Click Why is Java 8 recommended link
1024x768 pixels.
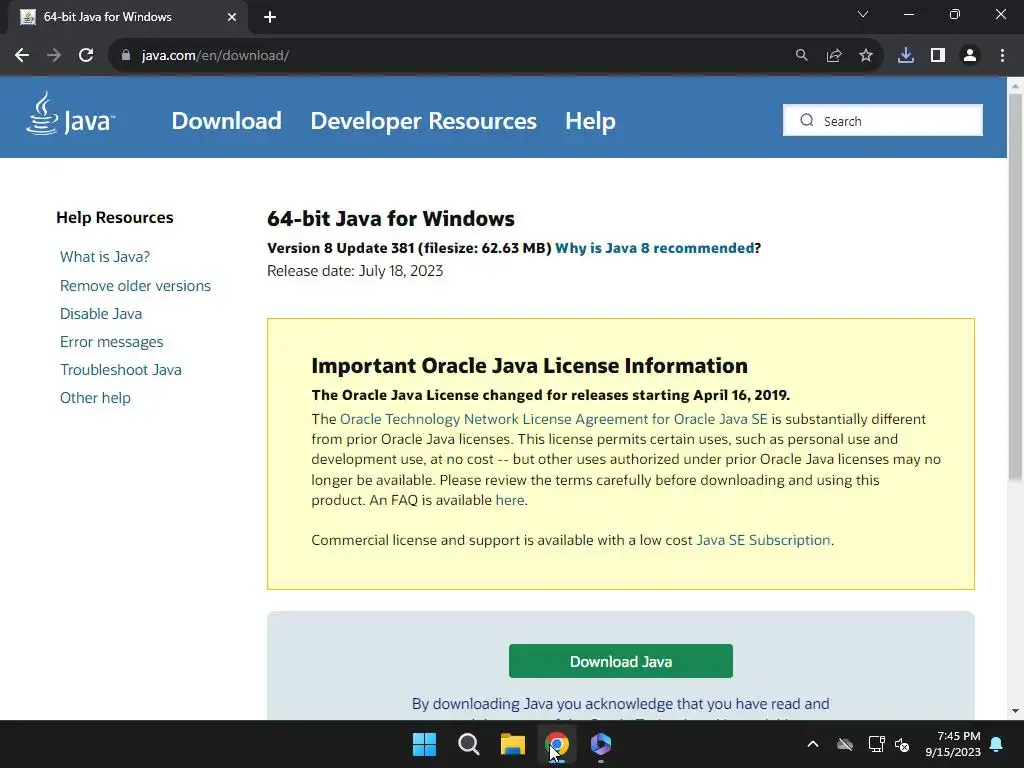(654, 248)
